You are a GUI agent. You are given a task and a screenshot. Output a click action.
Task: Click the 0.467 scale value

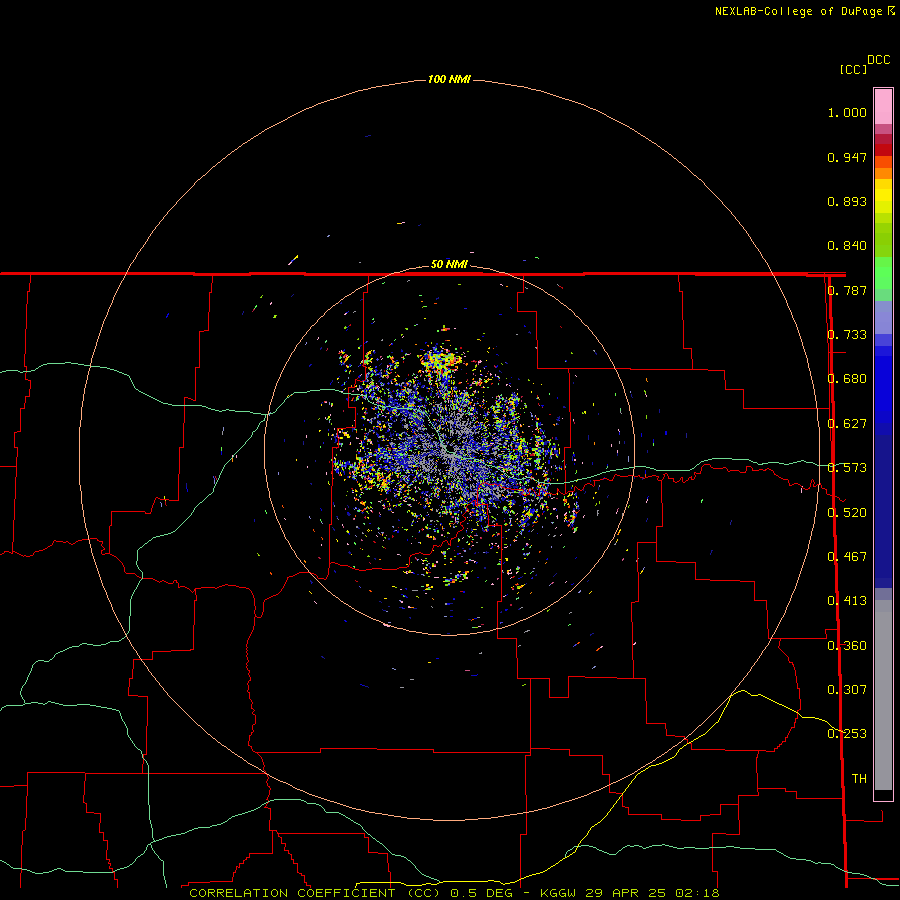coord(847,557)
